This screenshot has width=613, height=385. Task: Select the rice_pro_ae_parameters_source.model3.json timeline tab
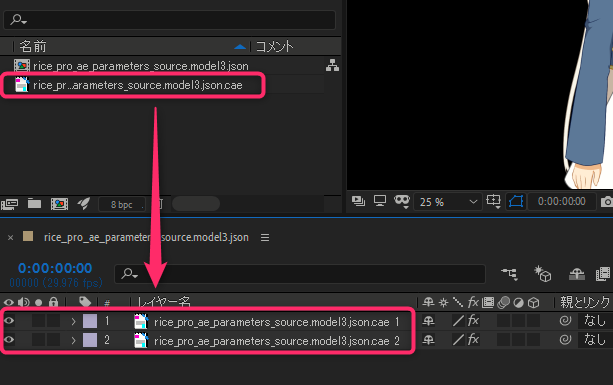(x=146, y=237)
